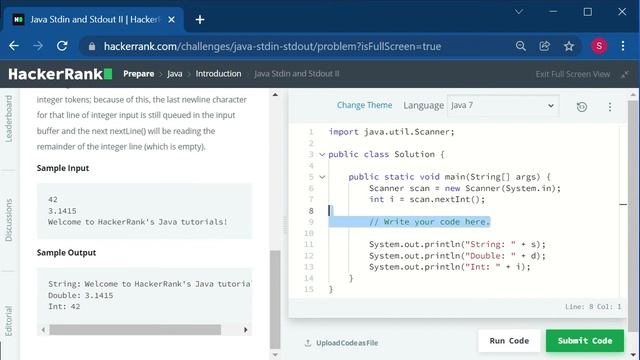This screenshot has width=640, height=360.
Task: Click 'Line: 8 Col: 1' status text
Action: [x=593, y=307]
